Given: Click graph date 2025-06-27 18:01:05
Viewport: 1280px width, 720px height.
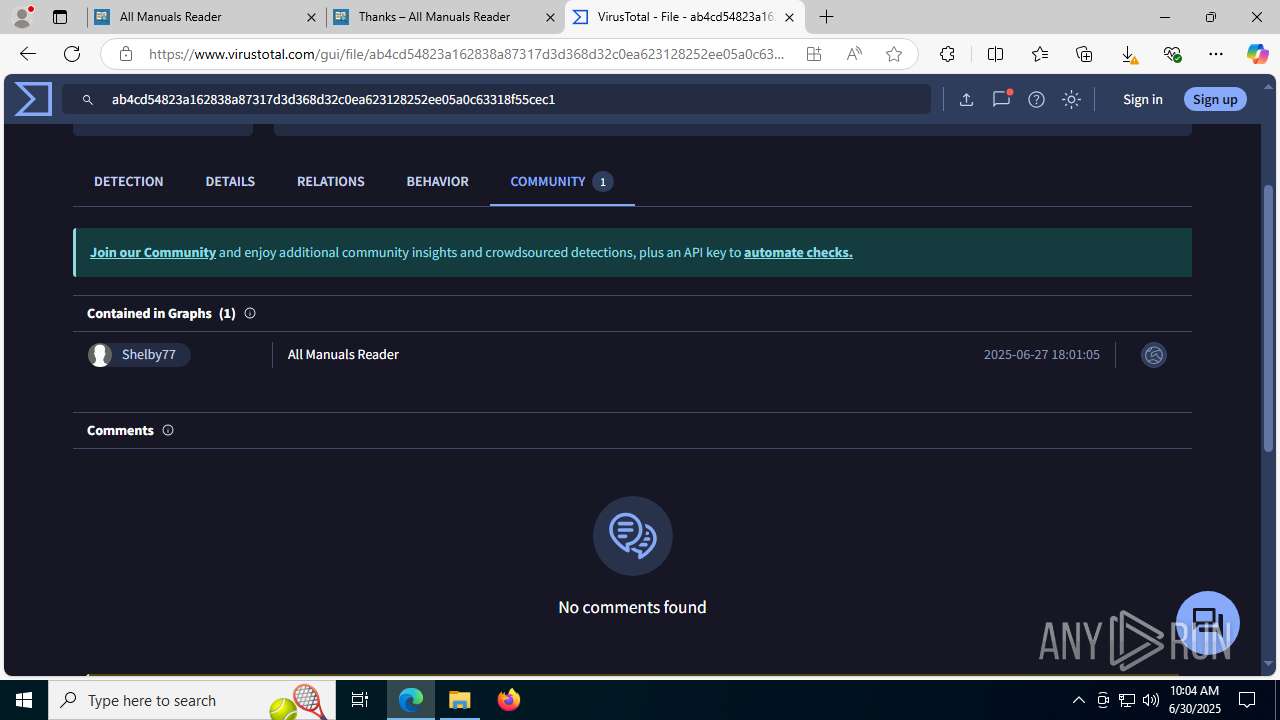Looking at the screenshot, I should pyautogui.click(x=1041, y=355).
